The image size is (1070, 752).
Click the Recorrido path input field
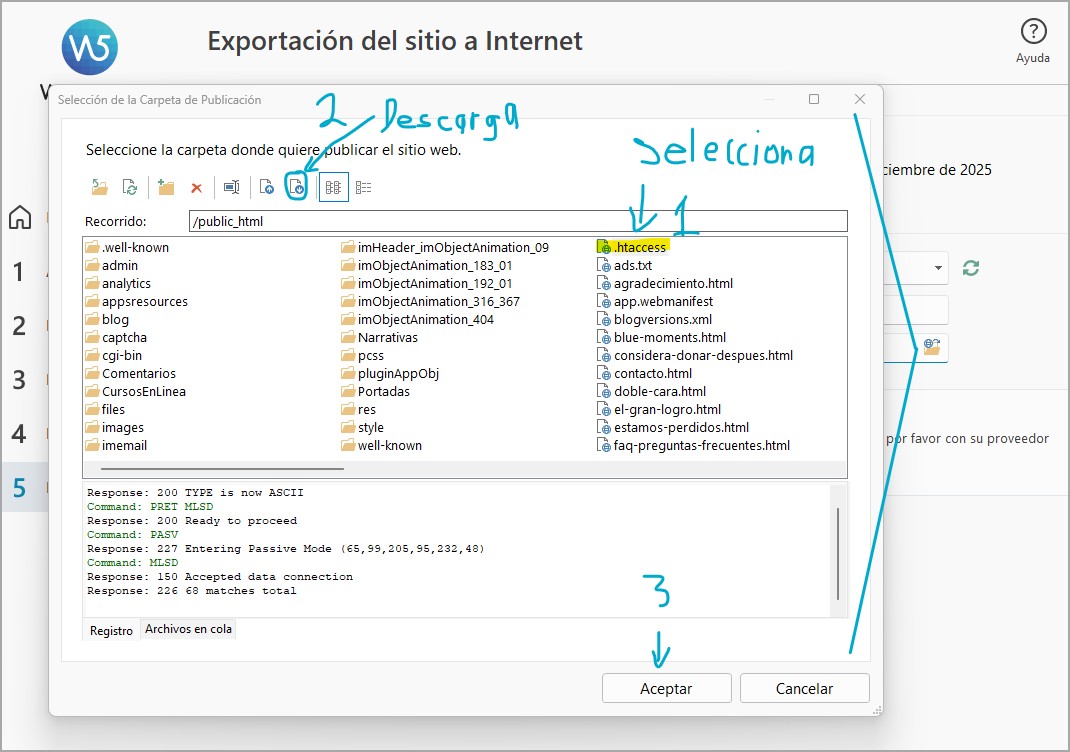(x=517, y=221)
